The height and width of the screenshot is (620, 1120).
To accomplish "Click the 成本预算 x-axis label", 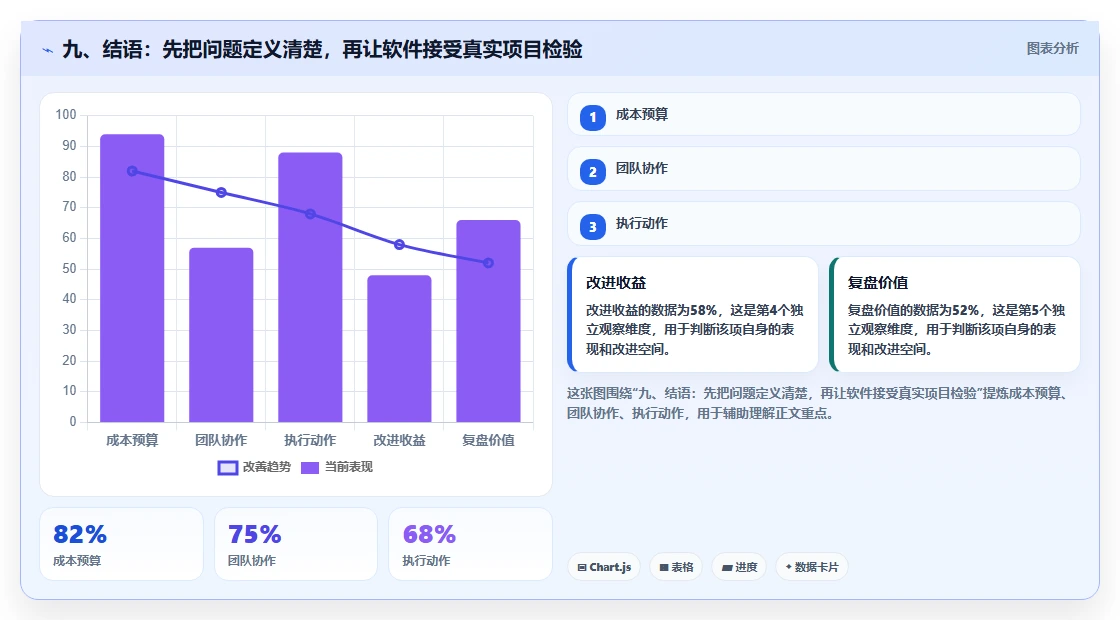I will pyautogui.click(x=132, y=441).
